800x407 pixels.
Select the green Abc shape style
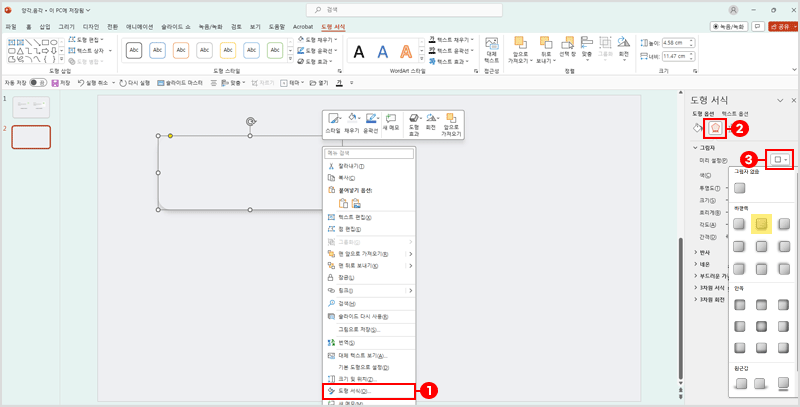(x=276, y=50)
